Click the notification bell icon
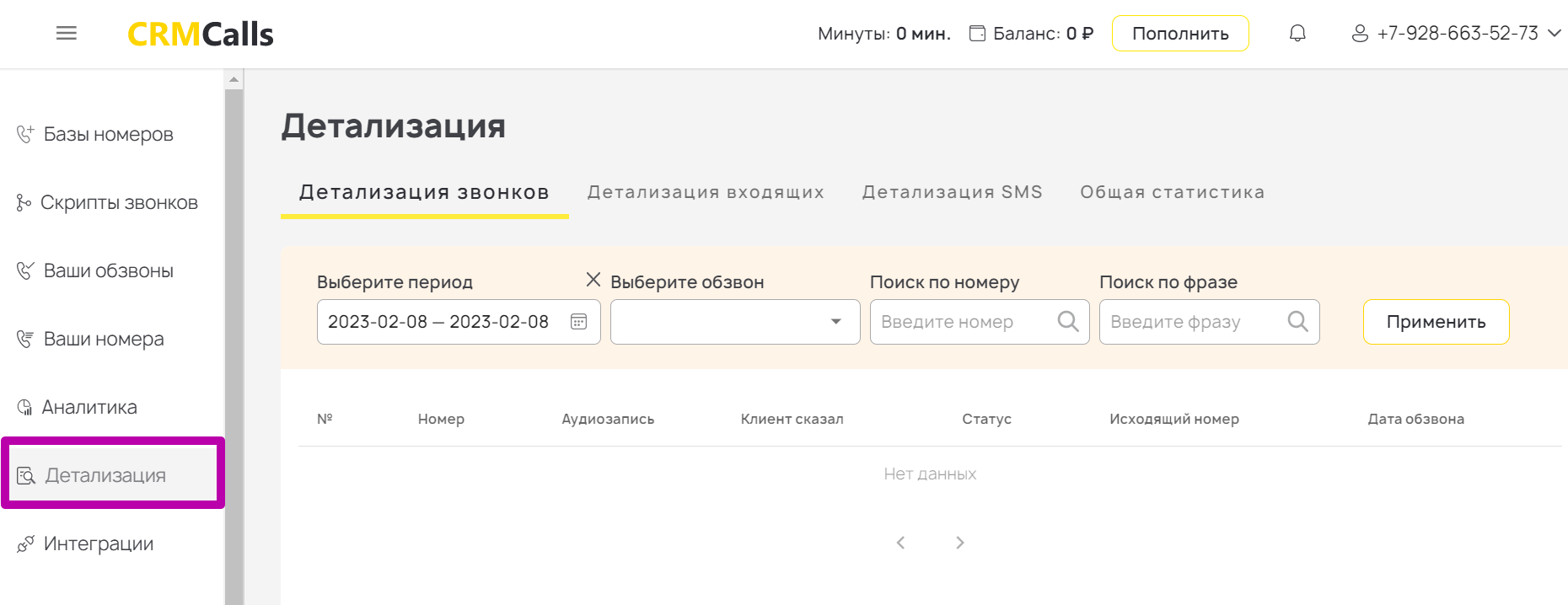 [1297, 34]
